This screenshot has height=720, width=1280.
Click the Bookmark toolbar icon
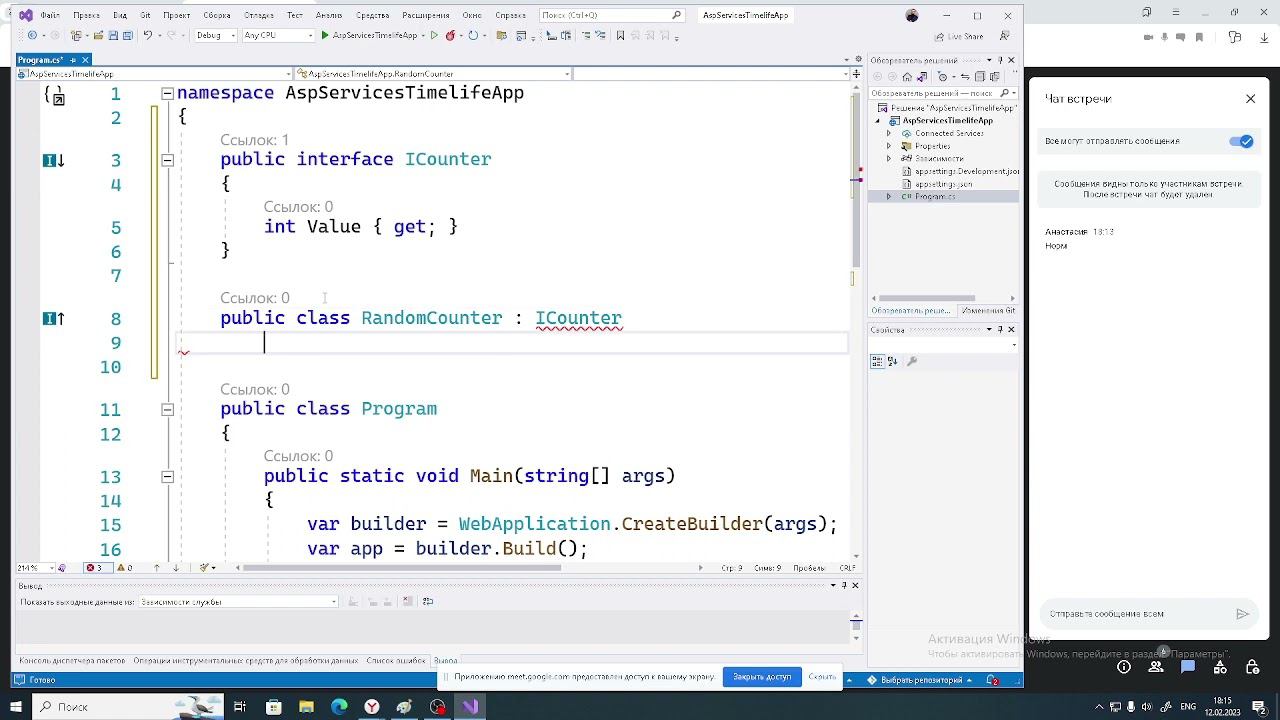pos(620,35)
